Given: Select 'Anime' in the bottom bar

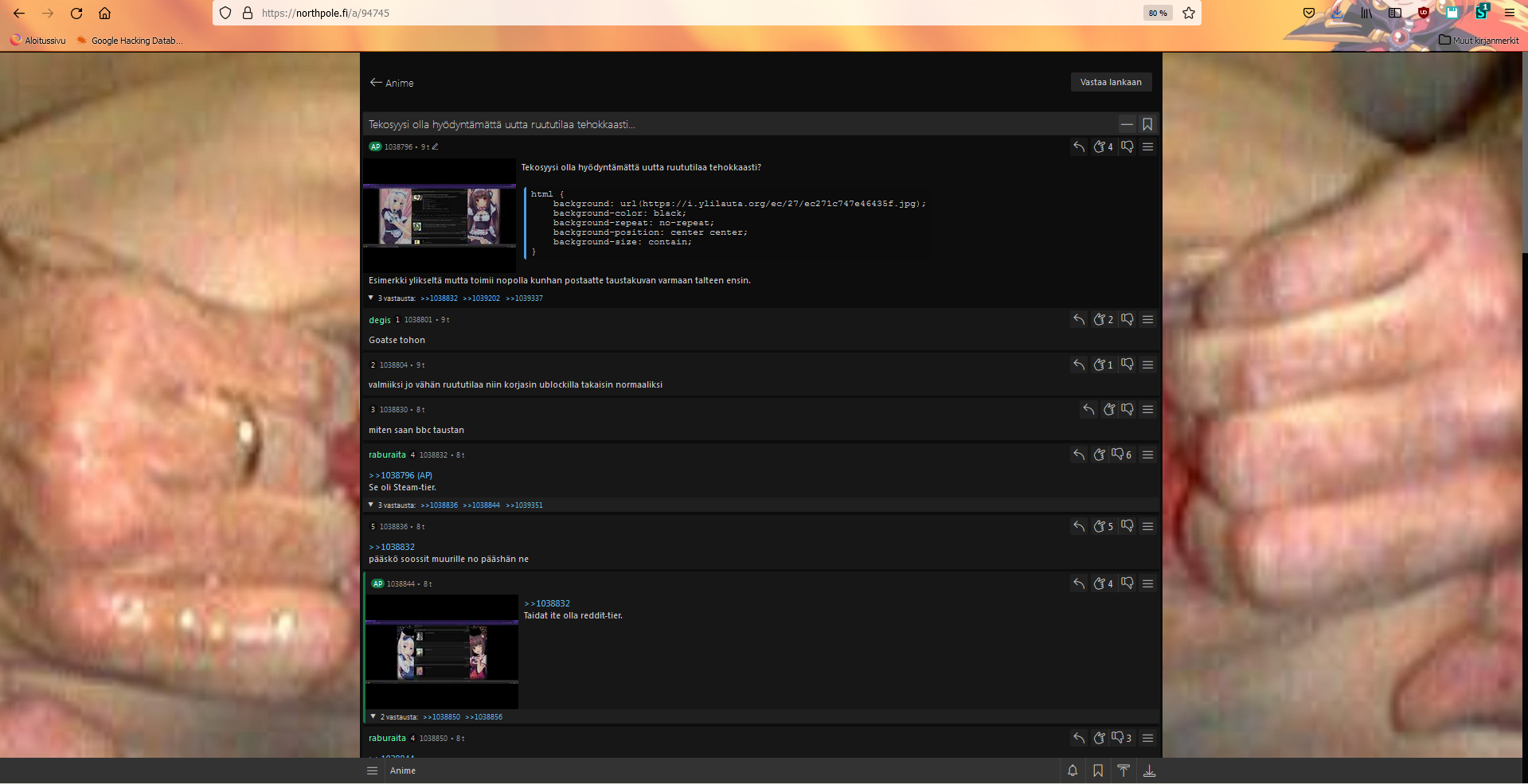Looking at the screenshot, I should click(x=403, y=770).
